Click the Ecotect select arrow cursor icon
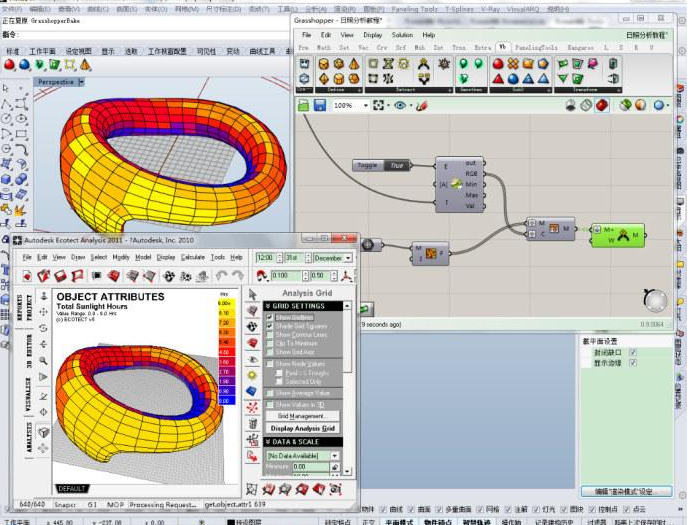This screenshot has width=690, height=525. pos(252,294)
